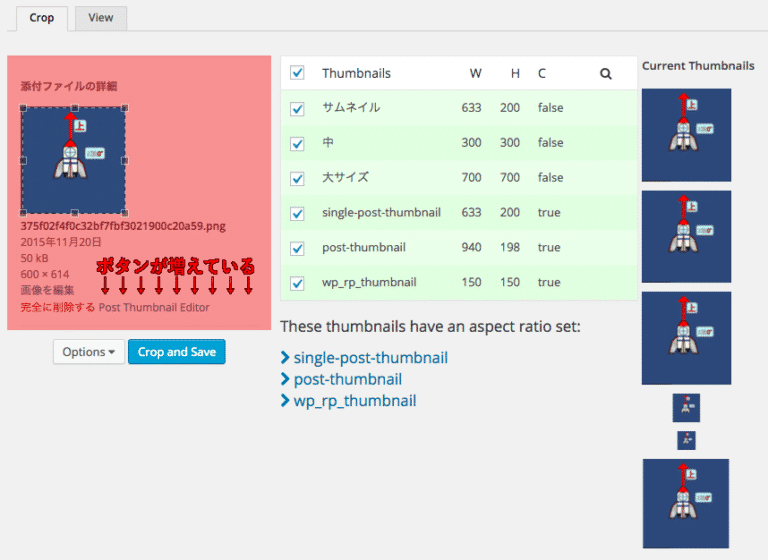Uncheck the 中 size checkbox
This screenshot has width=768, height=560.
point(297,144)
